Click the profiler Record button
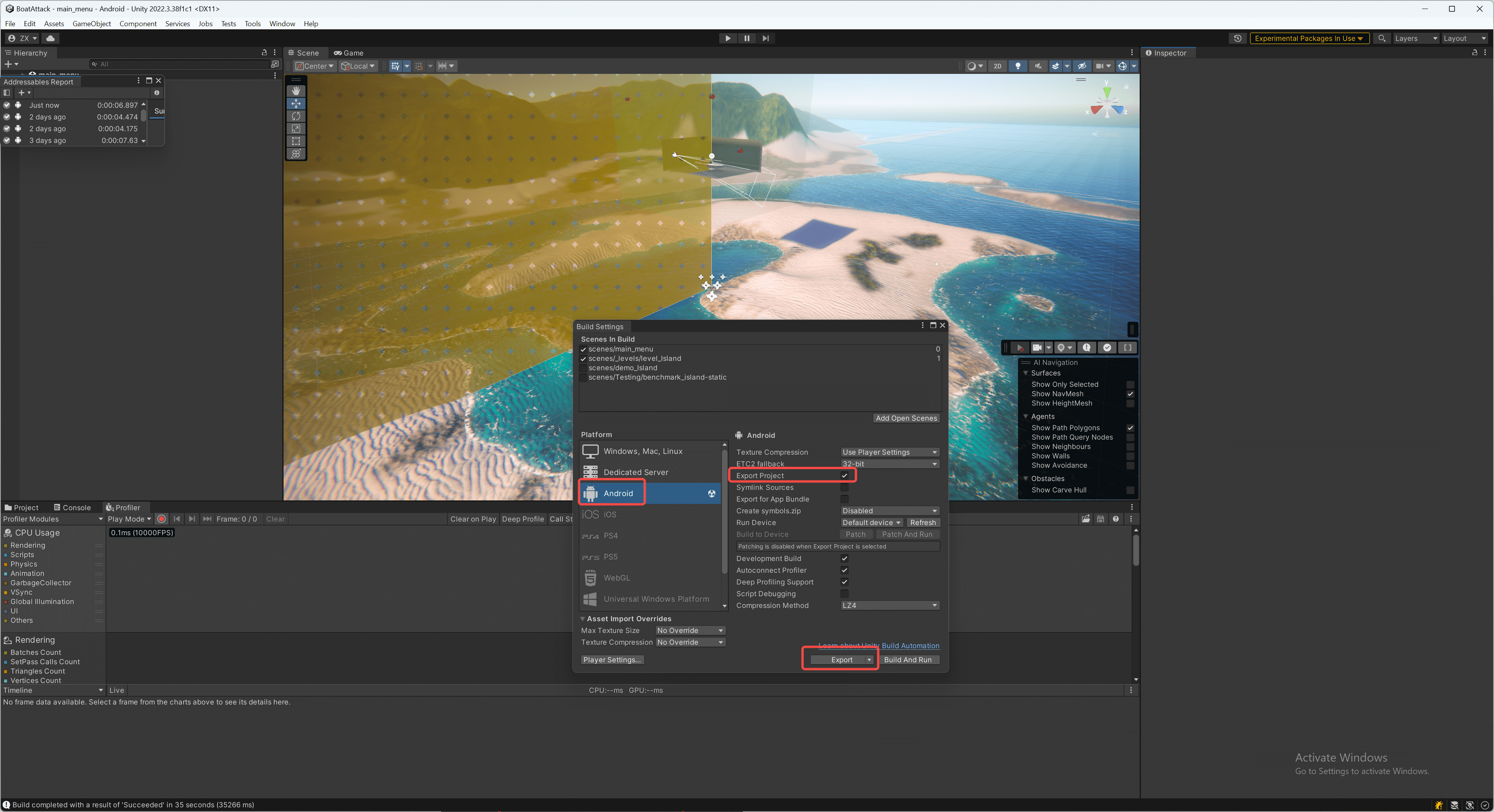The height and width of the screenshot is (812, 1494). coord(162,519)
